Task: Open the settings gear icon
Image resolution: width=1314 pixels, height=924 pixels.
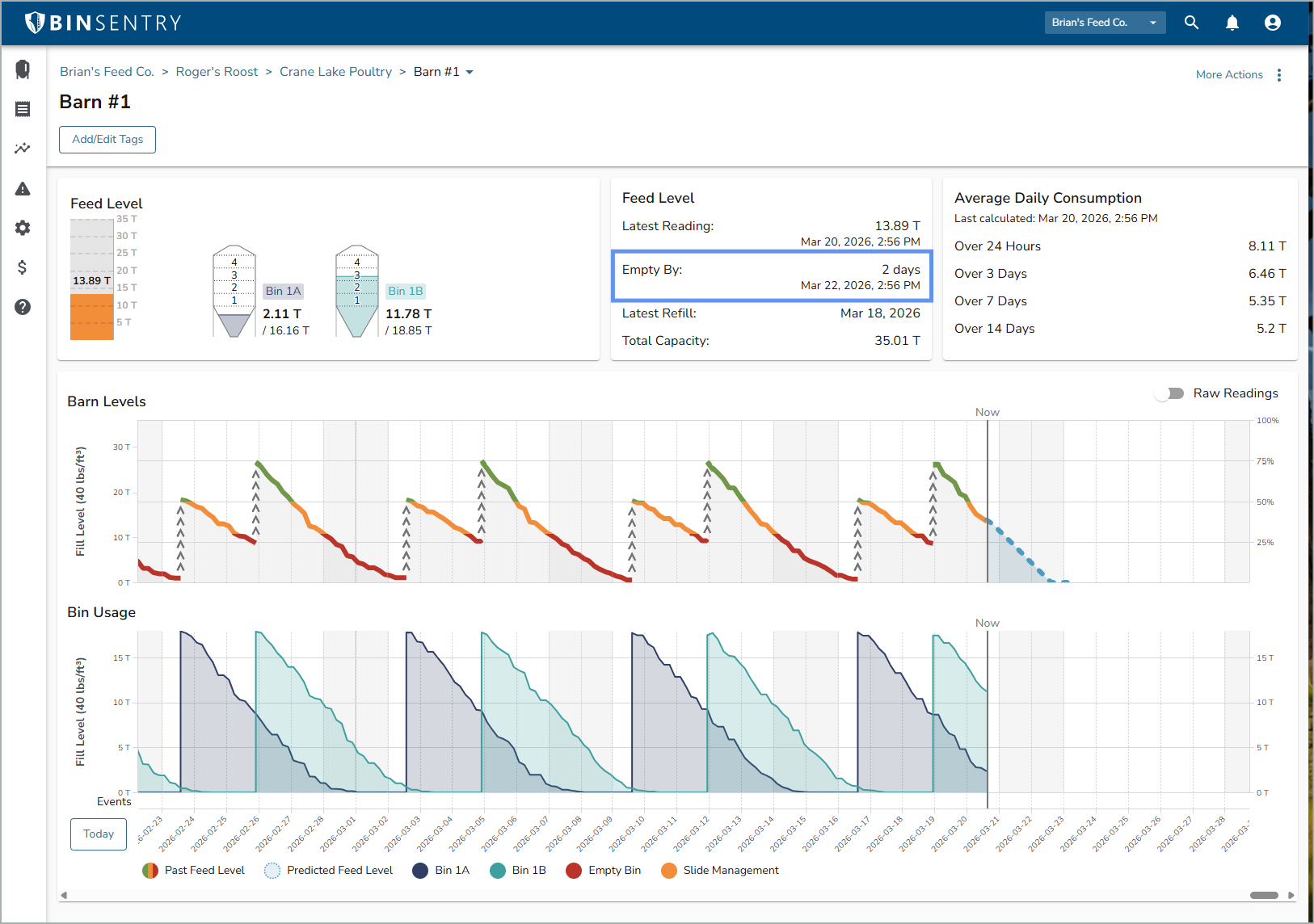Action: click(x=23, y=228)
